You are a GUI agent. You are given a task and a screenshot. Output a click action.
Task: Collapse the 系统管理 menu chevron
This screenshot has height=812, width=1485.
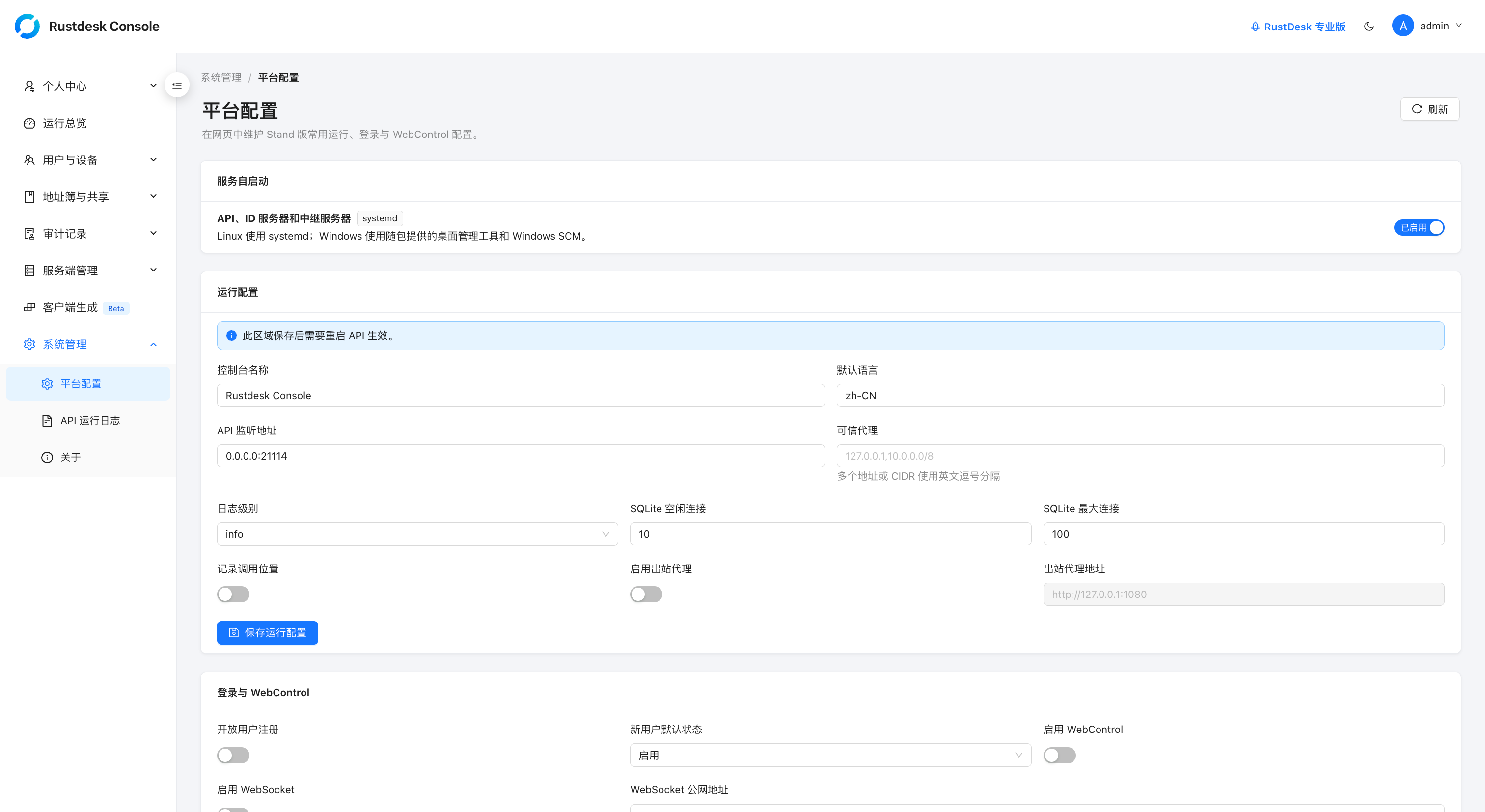[153, 345]
